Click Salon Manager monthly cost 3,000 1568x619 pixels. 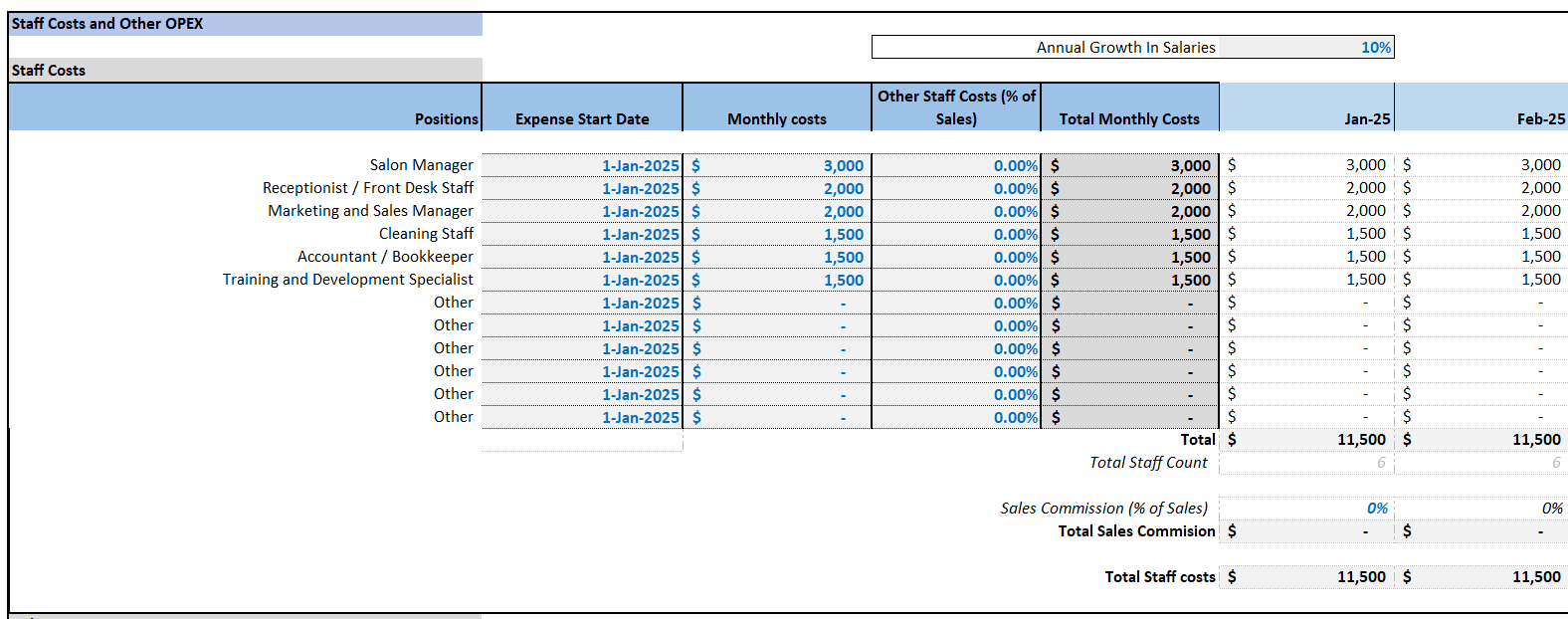coord(777,165)
